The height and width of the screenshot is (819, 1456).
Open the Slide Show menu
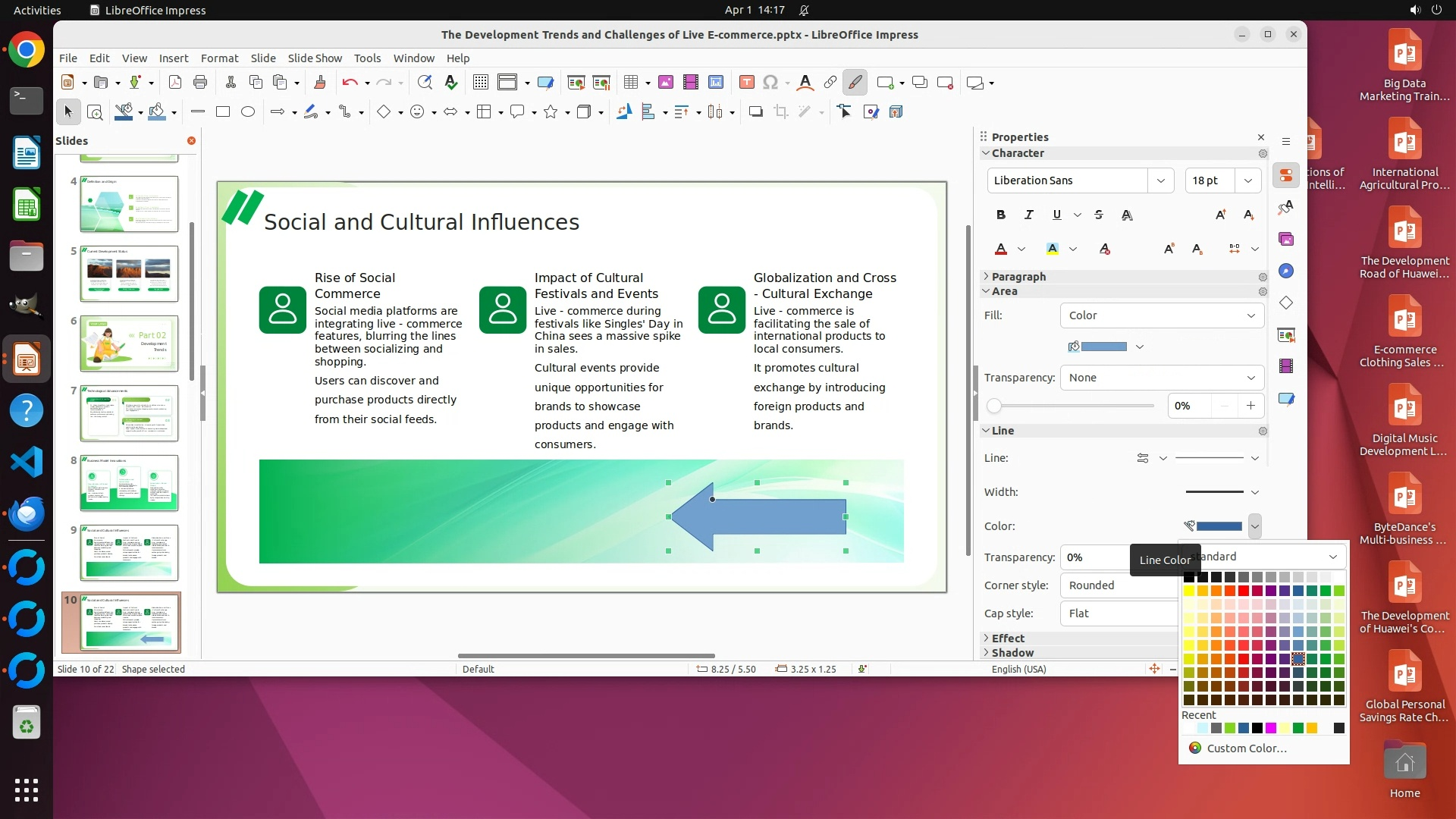point(314,58)
